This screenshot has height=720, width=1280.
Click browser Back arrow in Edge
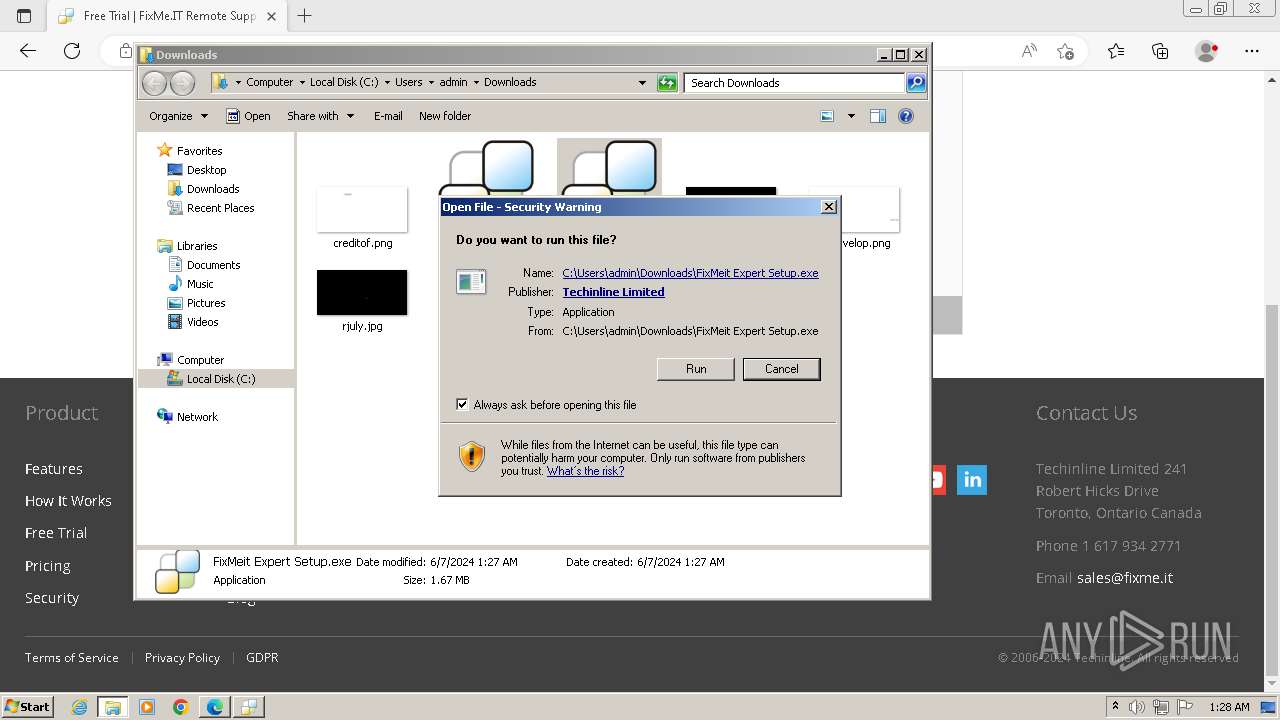tap(28, 51)
